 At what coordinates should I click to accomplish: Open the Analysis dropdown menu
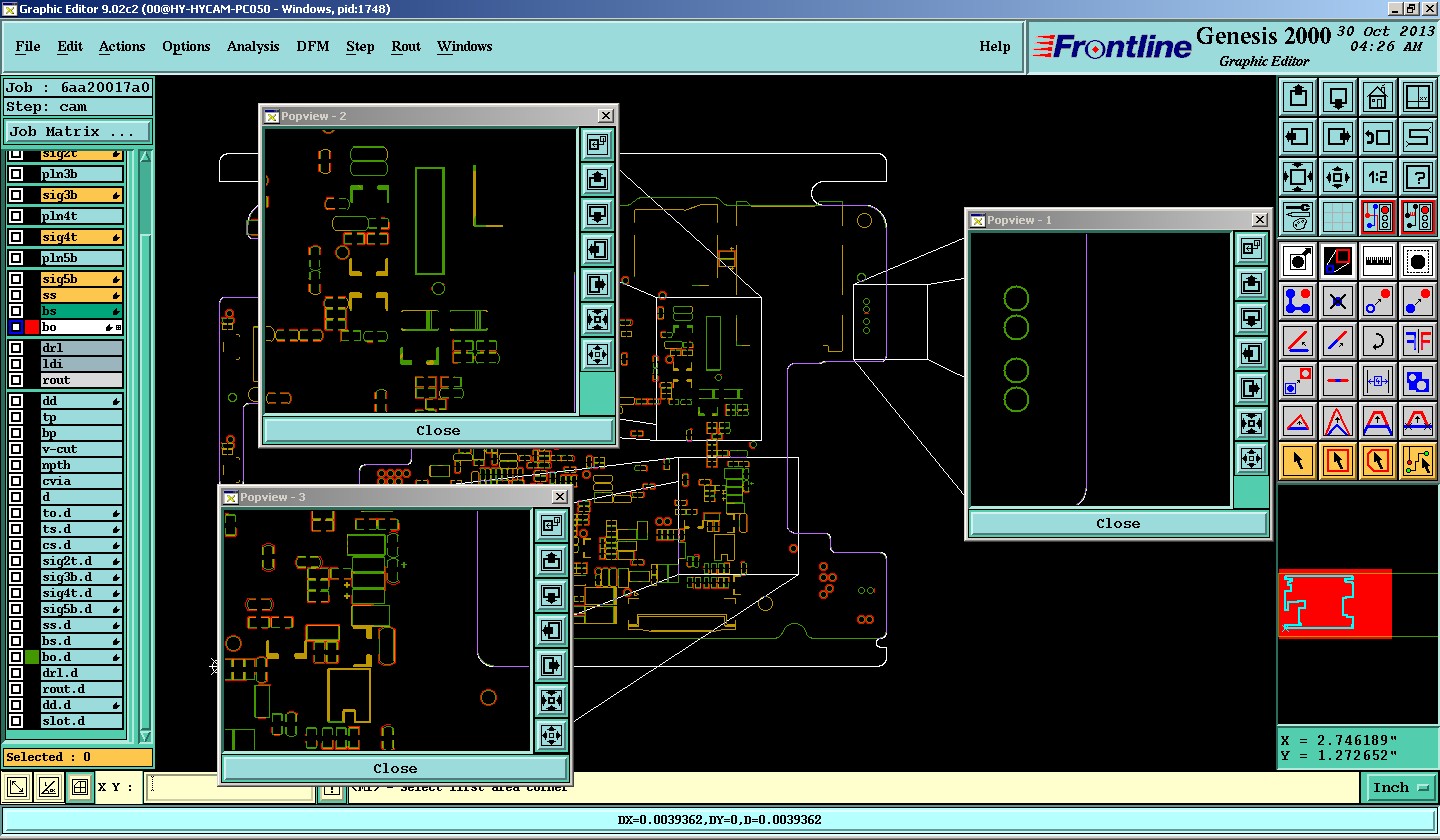(253, 46)
